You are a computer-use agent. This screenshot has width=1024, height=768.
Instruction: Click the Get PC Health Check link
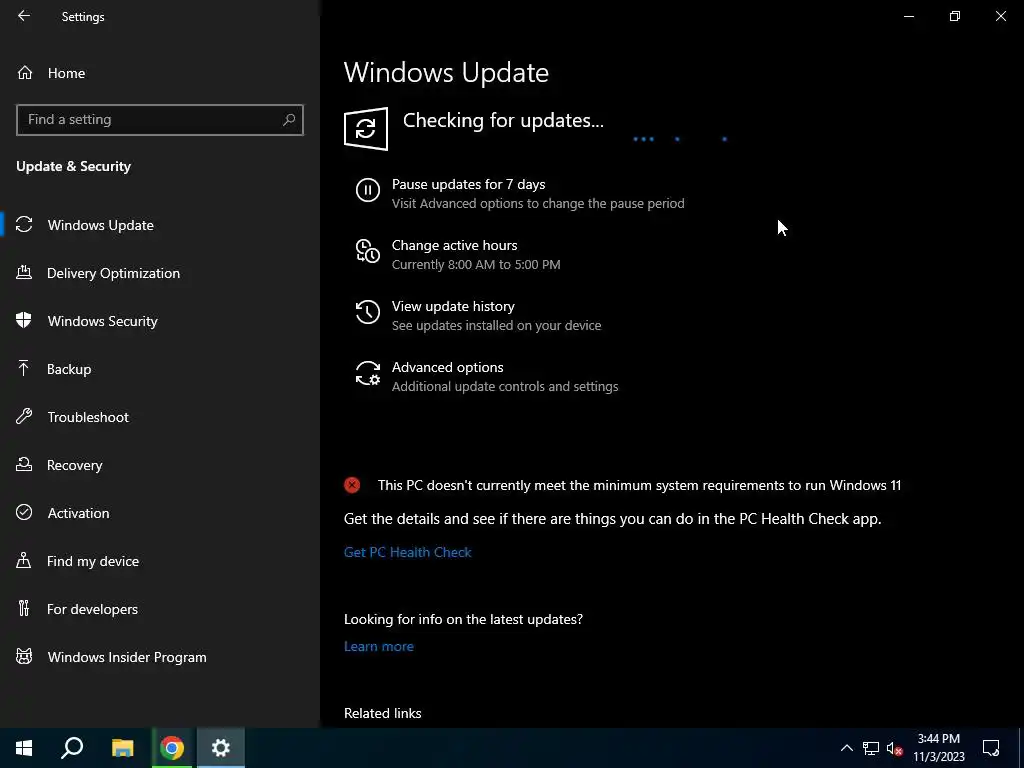tap(408, 552)
